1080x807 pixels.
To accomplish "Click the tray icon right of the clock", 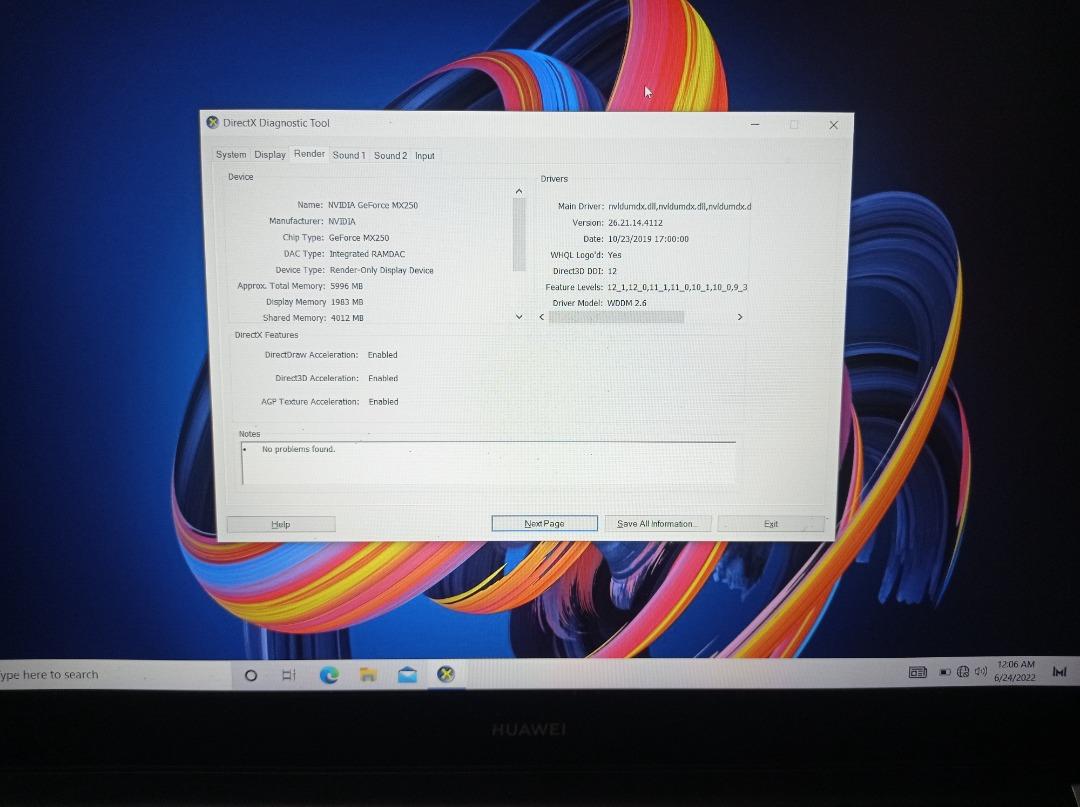I will [1059, 671].
